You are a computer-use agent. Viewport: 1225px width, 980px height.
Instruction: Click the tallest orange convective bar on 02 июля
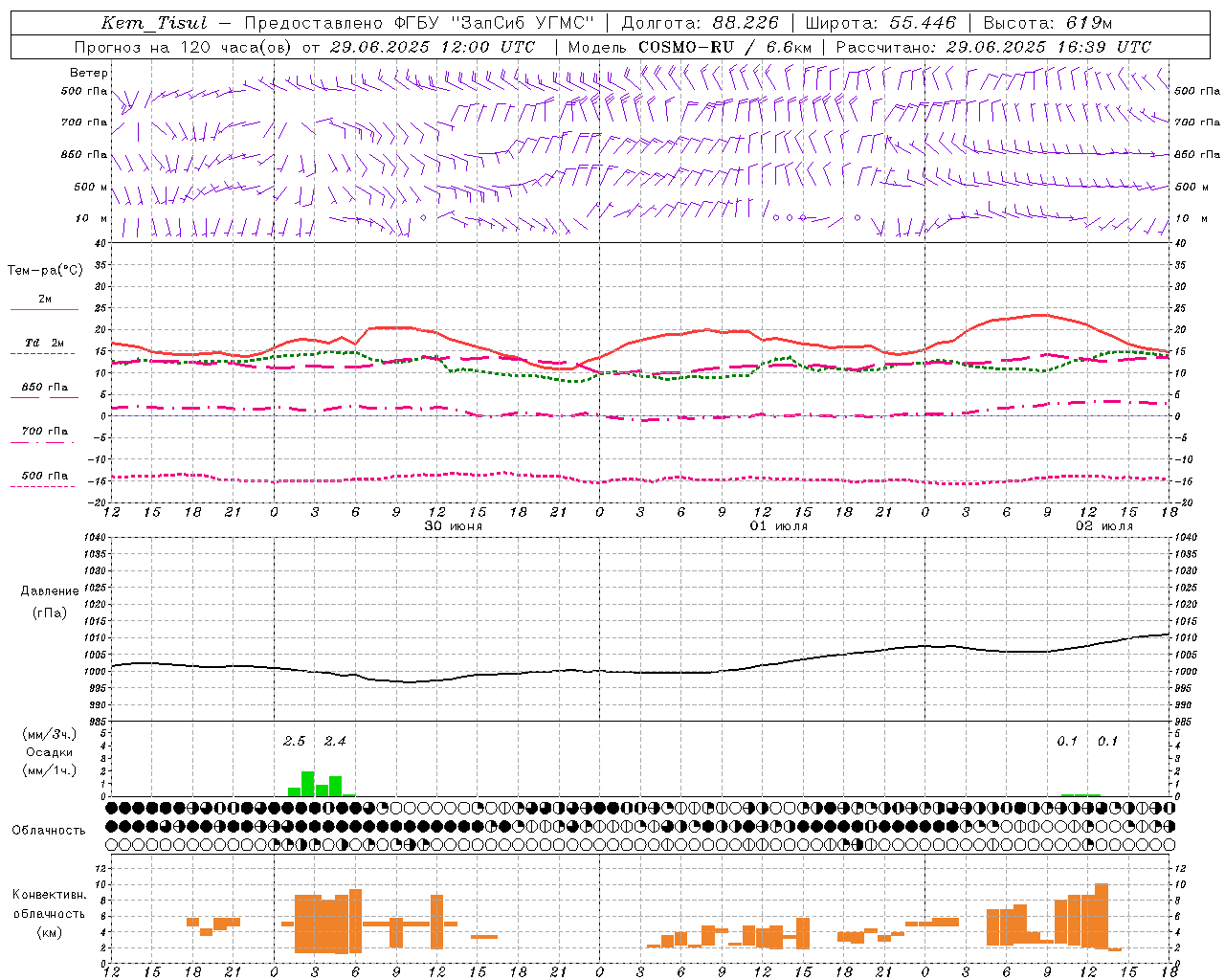(1101, 916)
